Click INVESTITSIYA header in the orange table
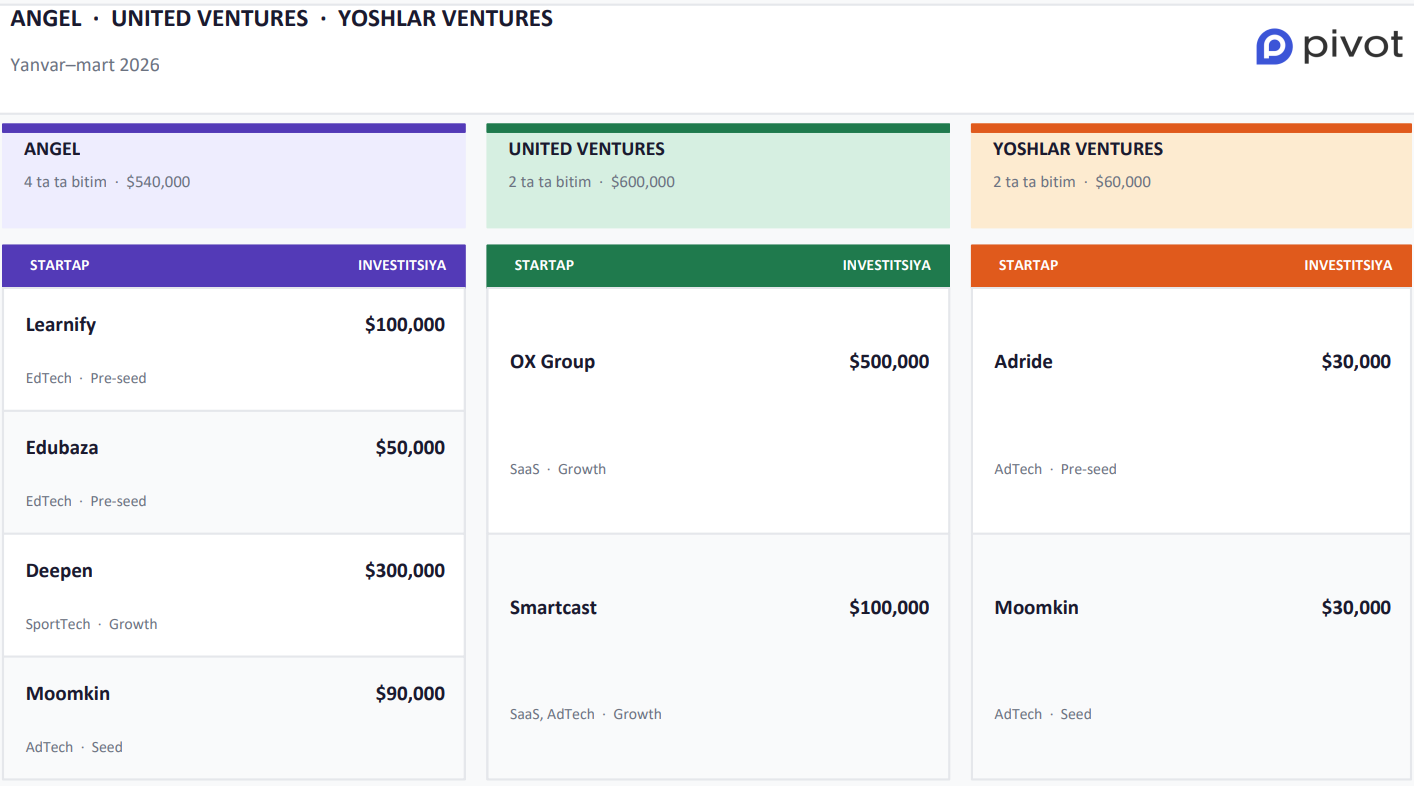 point(1347,265)
